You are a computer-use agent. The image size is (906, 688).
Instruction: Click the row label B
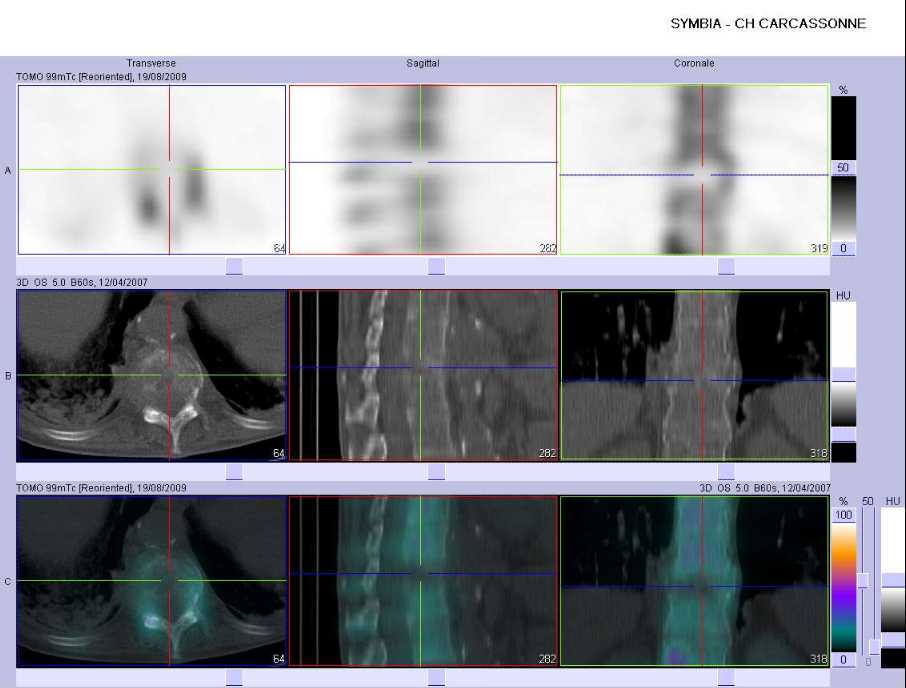pos(8,376)
